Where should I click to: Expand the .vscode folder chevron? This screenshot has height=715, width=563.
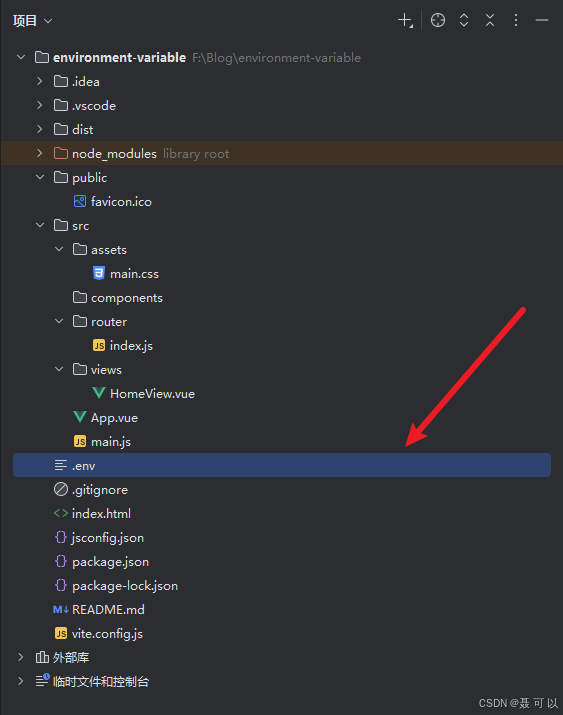[40, 105]
